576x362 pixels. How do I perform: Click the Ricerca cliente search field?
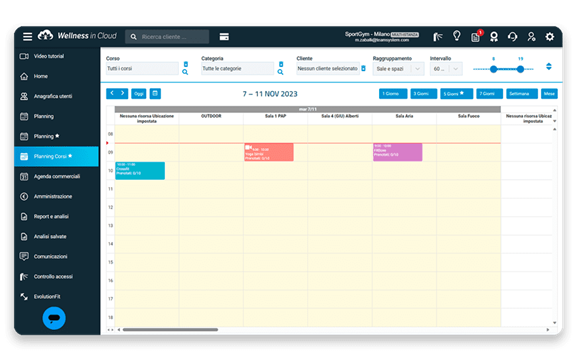click(167, 37)
